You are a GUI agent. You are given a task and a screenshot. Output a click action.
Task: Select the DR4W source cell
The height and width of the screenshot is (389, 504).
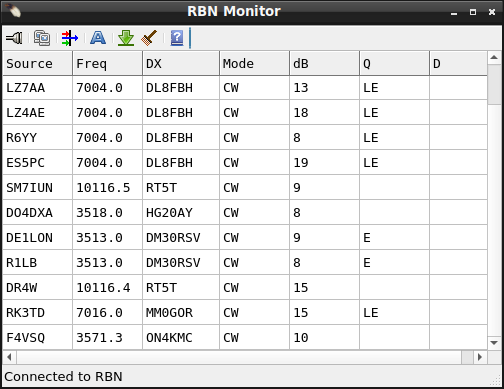tap(37, 288)
